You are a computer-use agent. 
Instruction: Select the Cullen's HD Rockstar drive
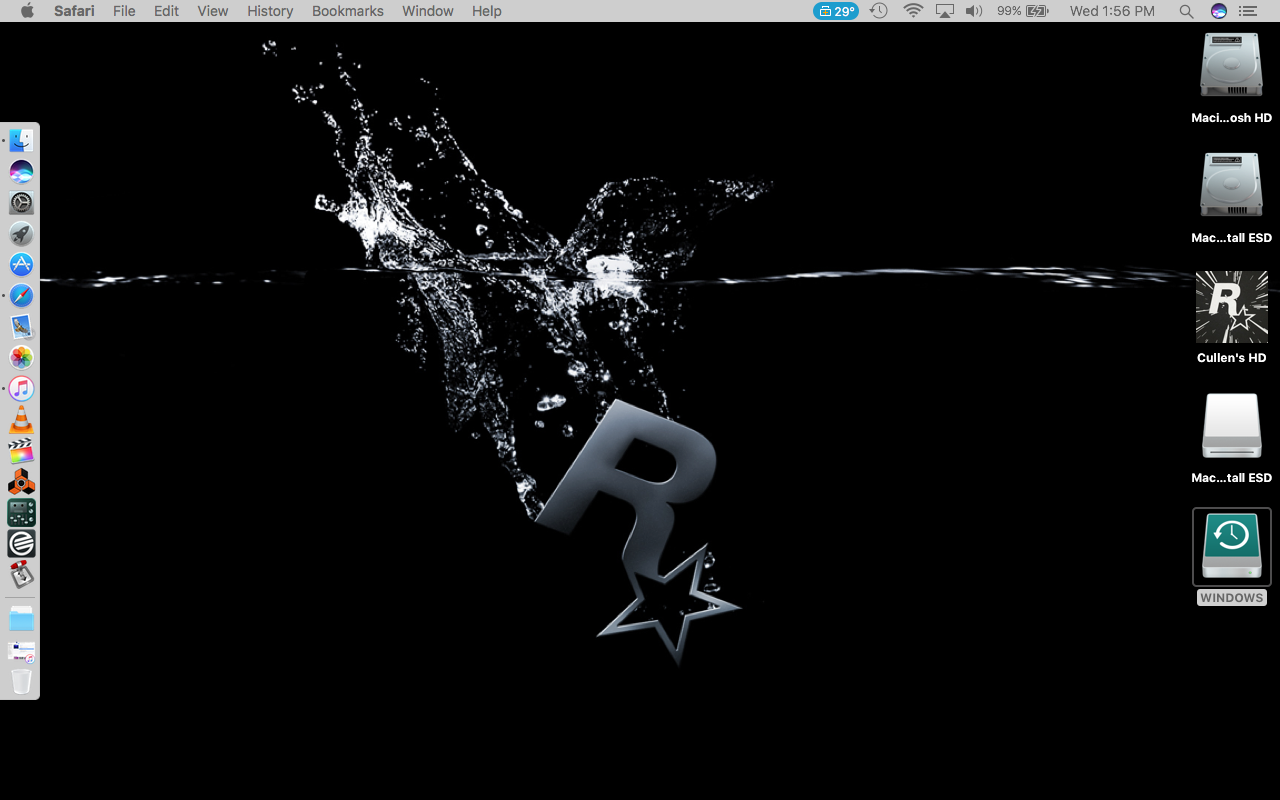[1231, 306]
